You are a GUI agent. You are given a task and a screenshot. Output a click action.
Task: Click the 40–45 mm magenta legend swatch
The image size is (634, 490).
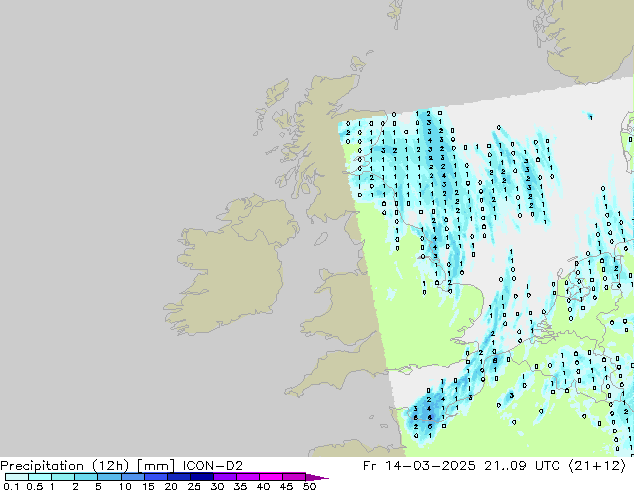point(271,477)
